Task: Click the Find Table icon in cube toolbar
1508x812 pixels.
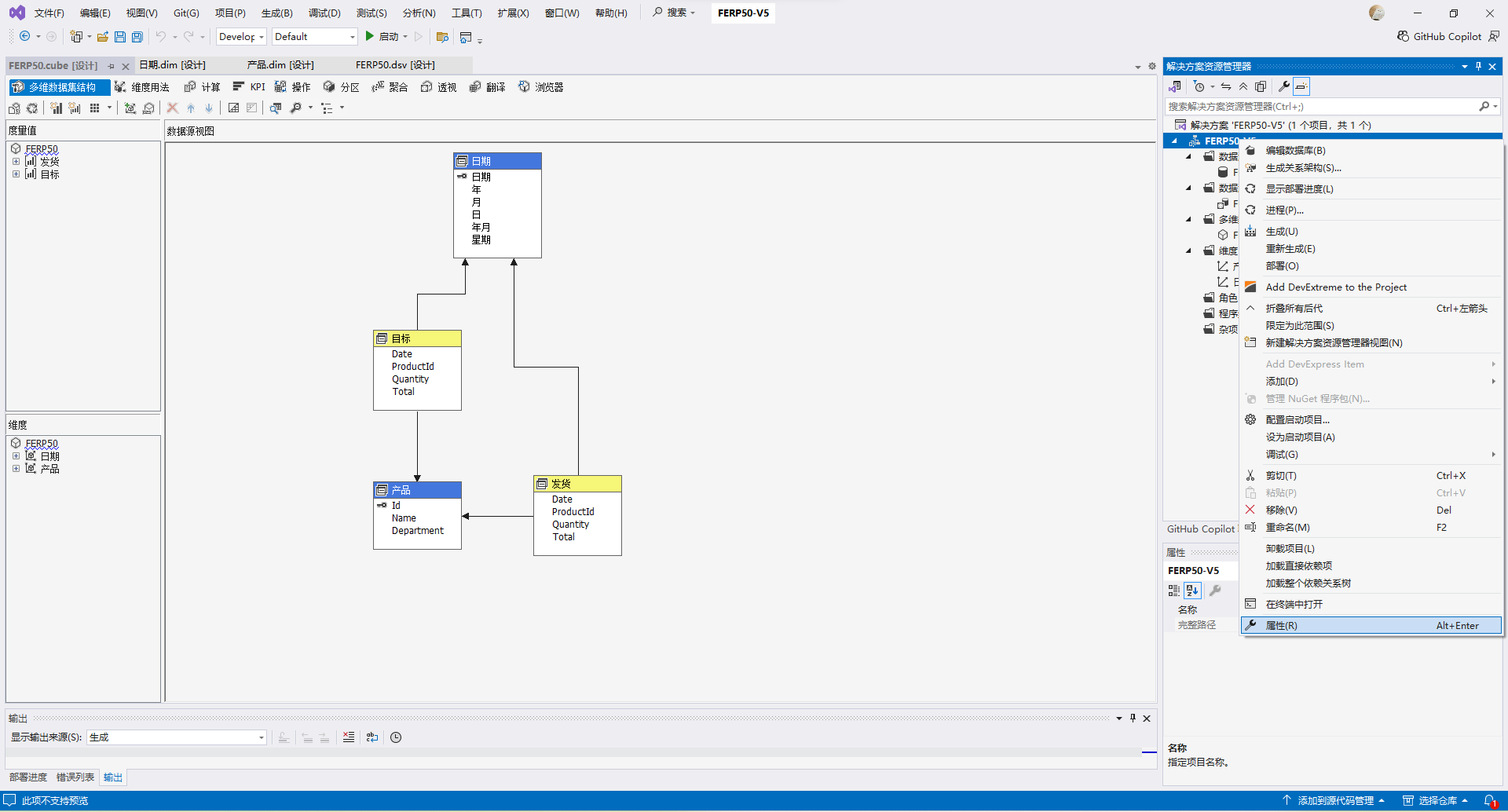Action: (276, 108)
